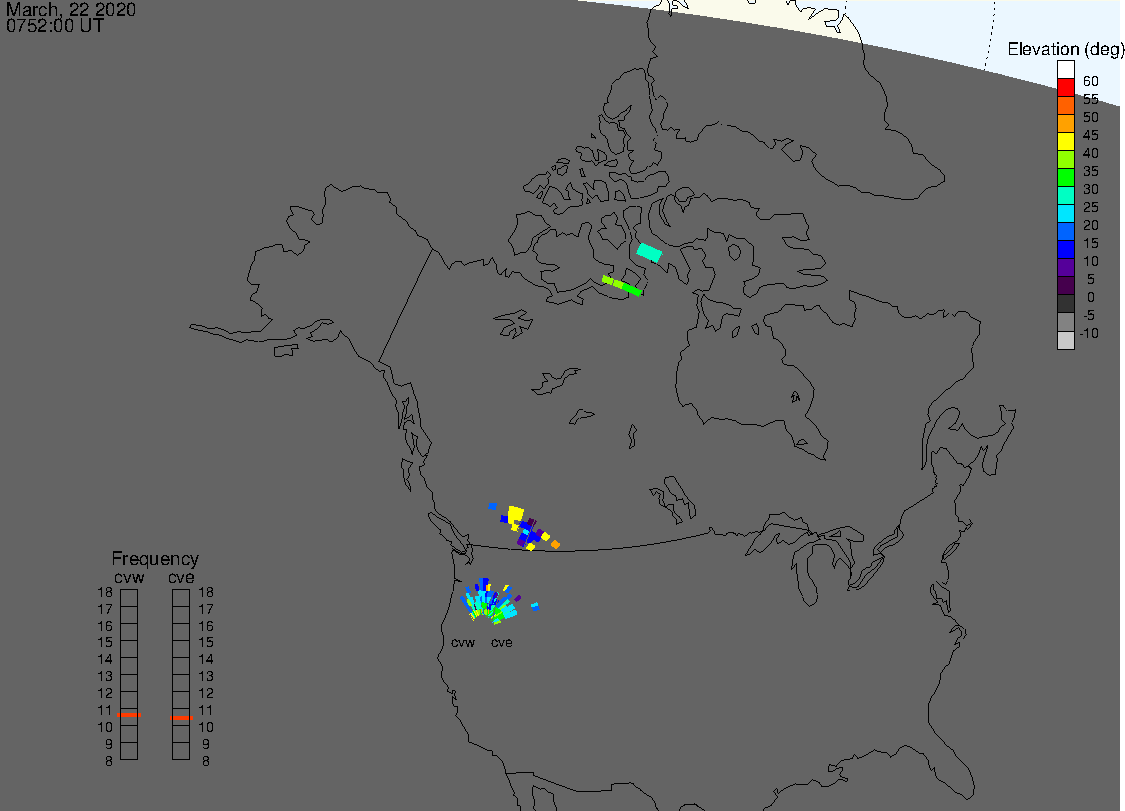Click the "14" label on the cvw frequency scale
This screenshot has height=811, width=1125.
(x=105, y=659)
